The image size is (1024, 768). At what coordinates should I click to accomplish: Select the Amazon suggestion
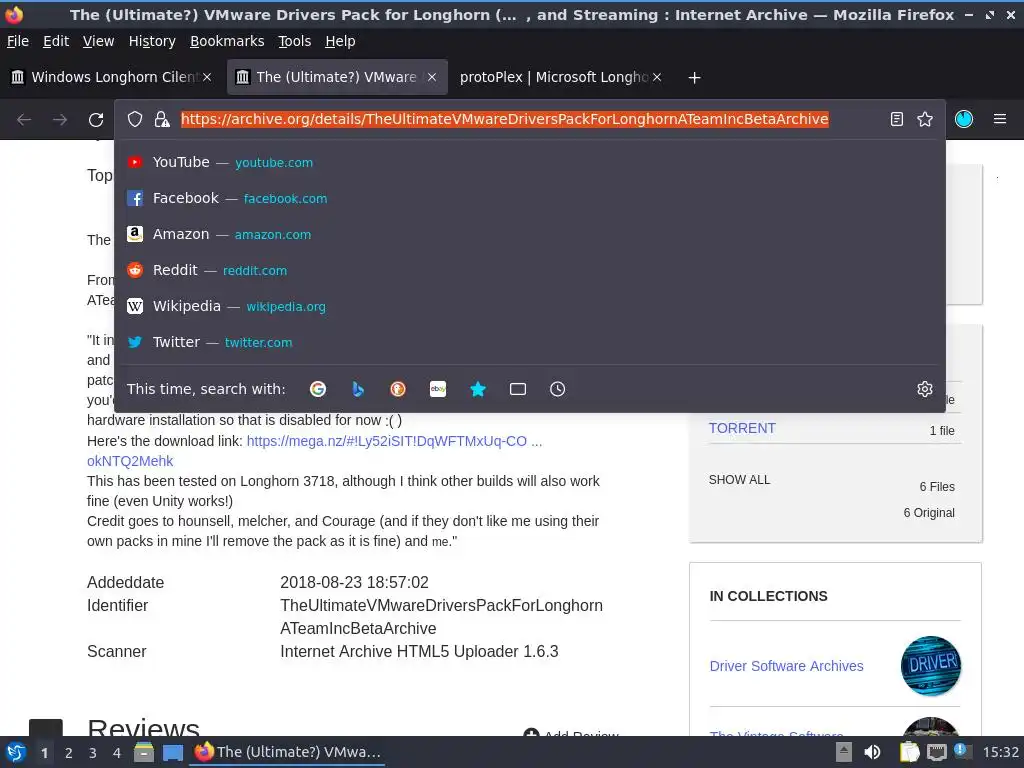point(530,234)
